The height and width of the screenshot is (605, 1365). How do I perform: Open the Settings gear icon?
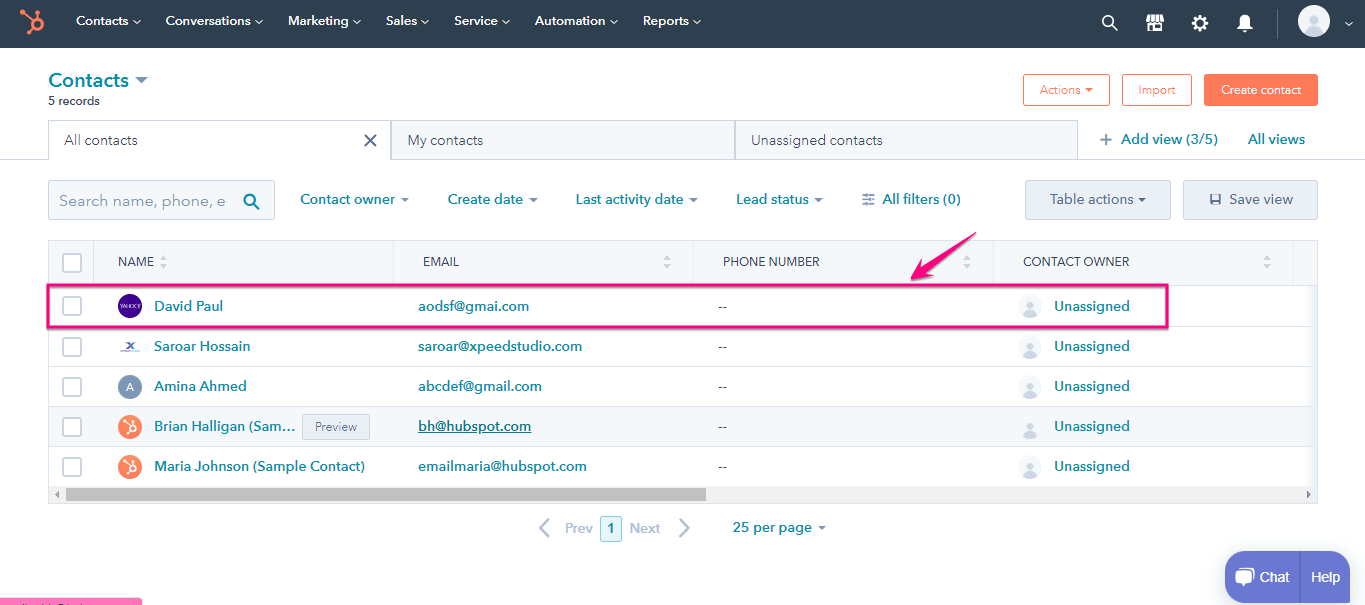(1200, 22)
